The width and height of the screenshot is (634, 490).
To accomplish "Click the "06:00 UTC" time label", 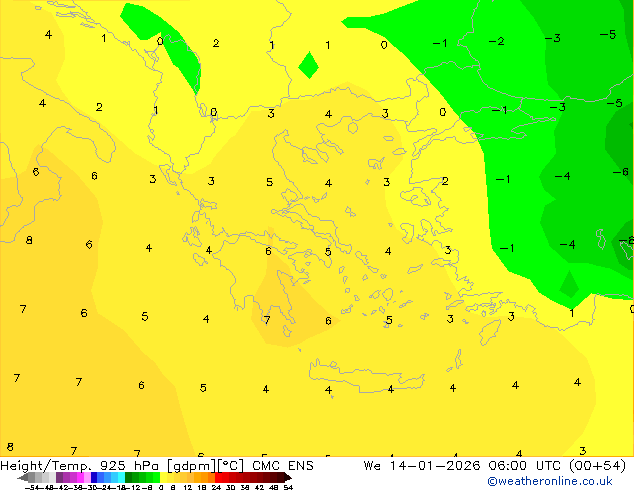I will [524, 466].
